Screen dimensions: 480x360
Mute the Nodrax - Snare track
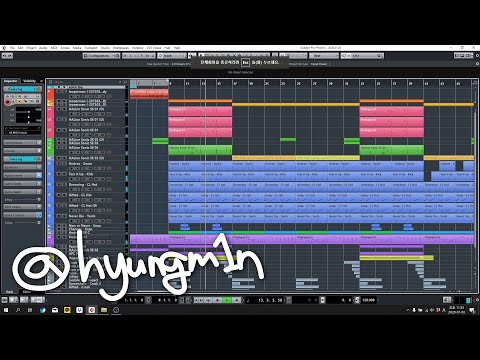pos(58,164)
